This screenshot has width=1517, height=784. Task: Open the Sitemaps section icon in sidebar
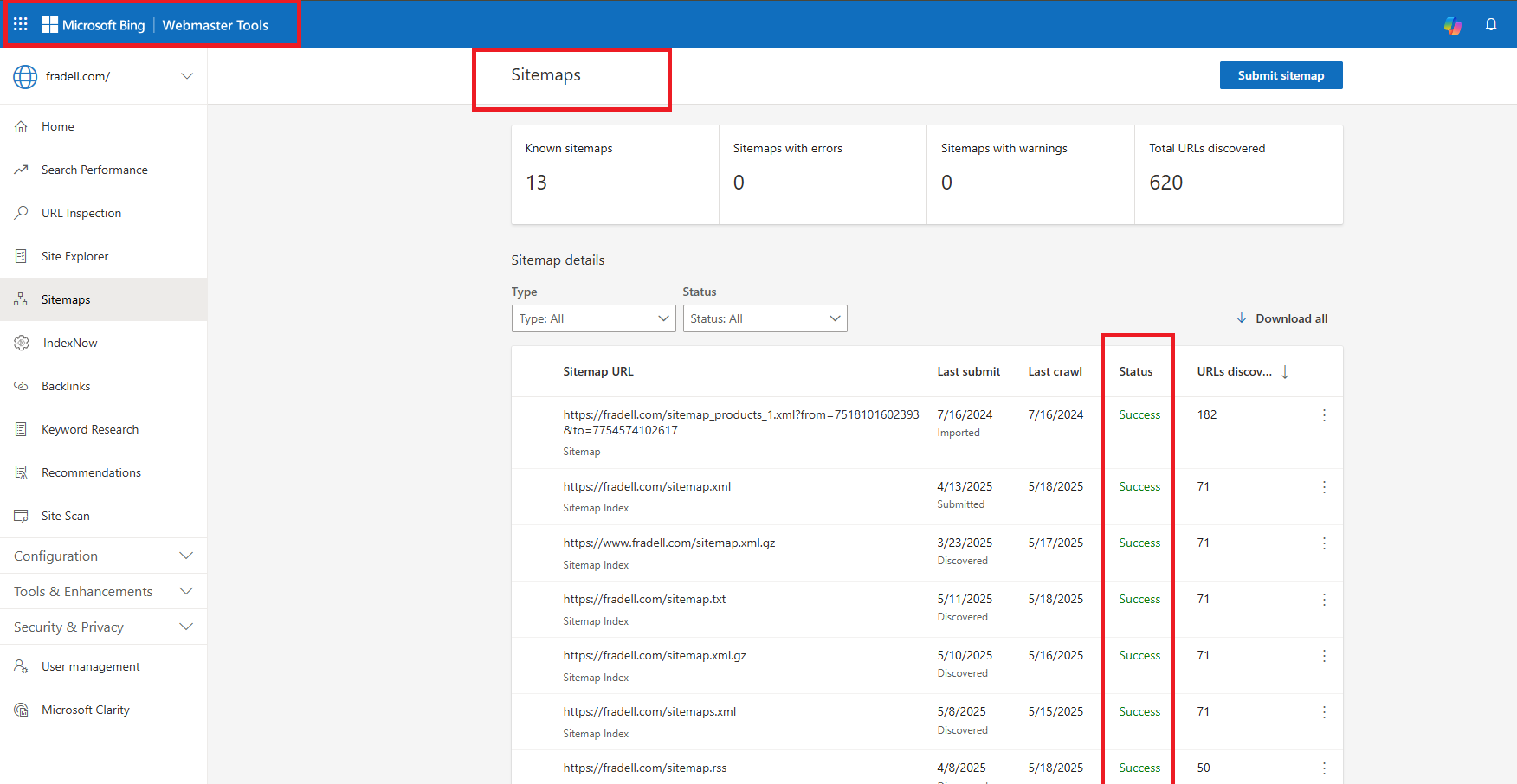21,299
